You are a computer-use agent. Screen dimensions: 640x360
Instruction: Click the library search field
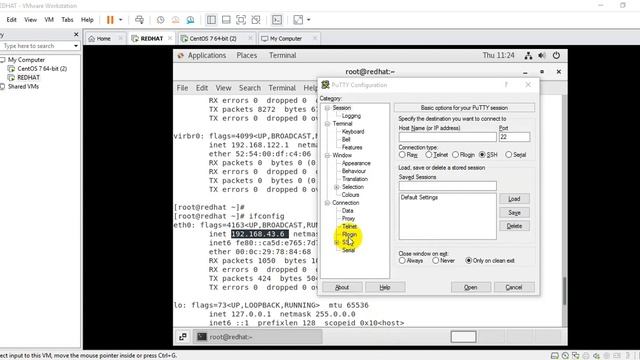37,46
